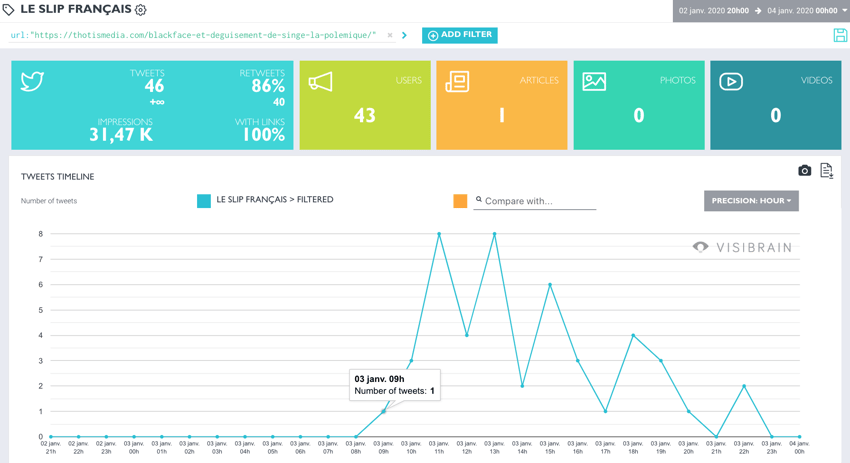Click the picture icon in Photos card
This screenshot has height=463, width=850.
594,81
